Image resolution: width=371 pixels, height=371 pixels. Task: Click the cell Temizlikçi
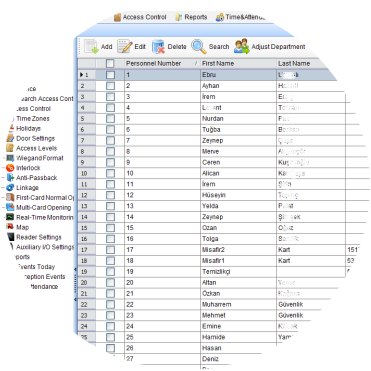(238, 272)
